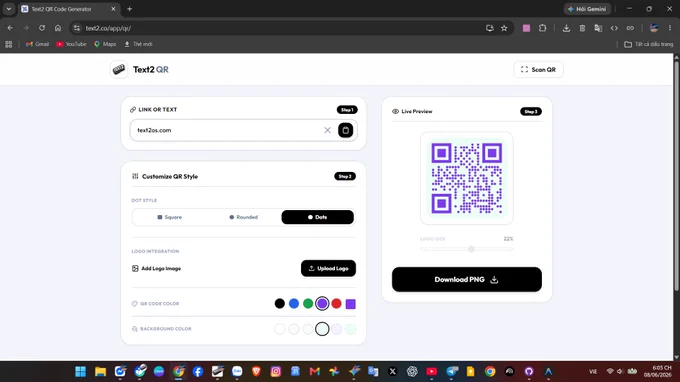680x382 pixels.
Task: Open the Gmail bookmark
Action: 37,44
